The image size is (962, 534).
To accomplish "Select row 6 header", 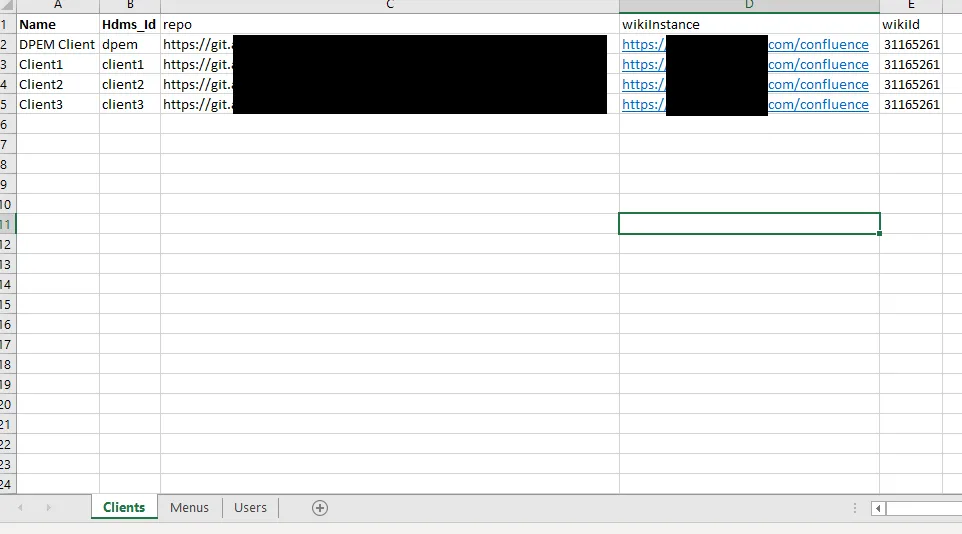I will [7, 125].
